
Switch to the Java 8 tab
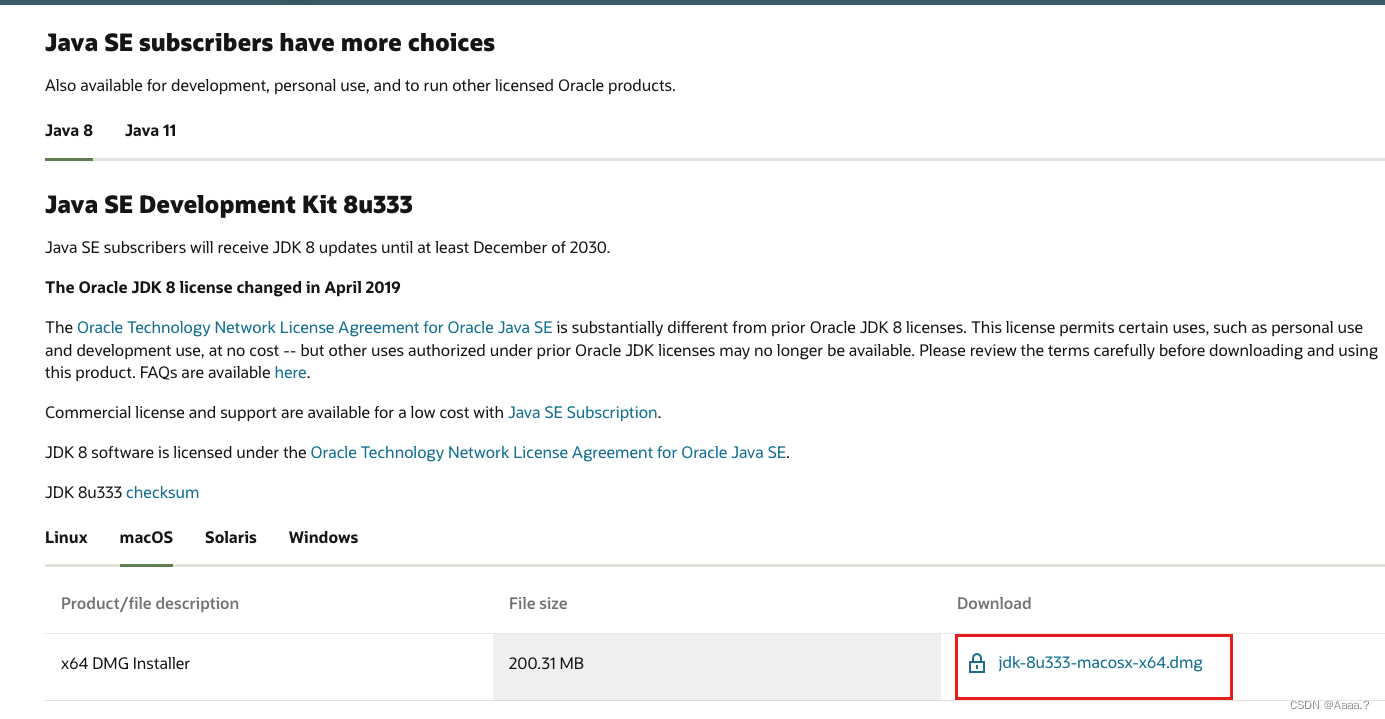coord(69,131)
